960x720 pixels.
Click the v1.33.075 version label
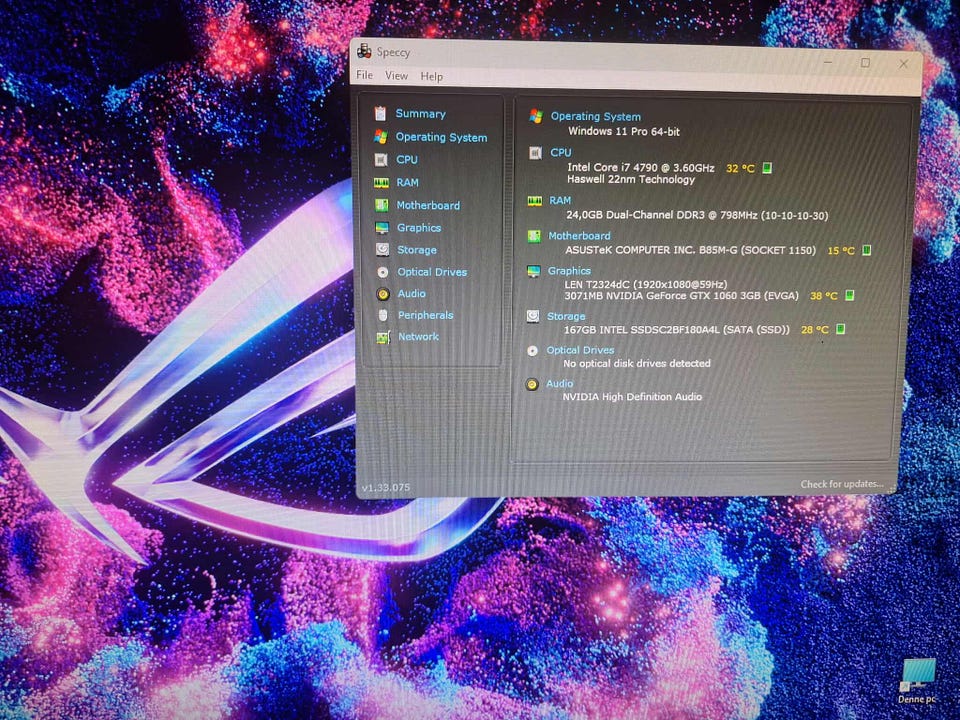pos(386,487)
